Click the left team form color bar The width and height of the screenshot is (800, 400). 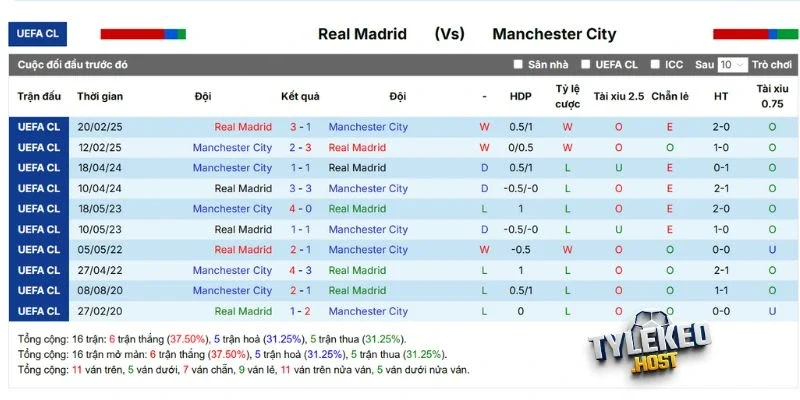click(143, 34)
